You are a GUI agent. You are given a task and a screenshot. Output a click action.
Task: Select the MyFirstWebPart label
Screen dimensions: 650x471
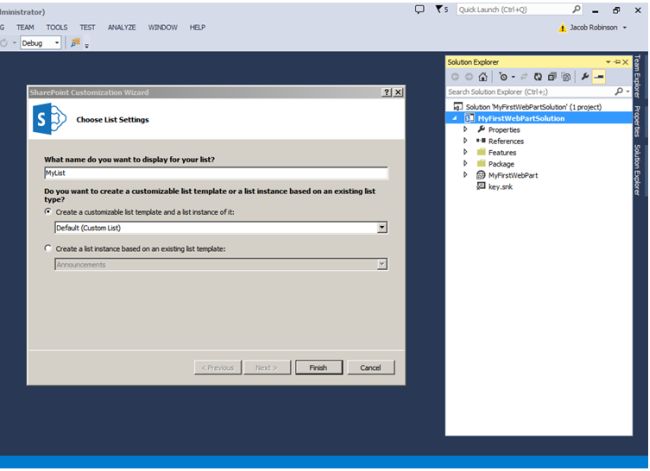pyautogui.click(x=513, y=175)
